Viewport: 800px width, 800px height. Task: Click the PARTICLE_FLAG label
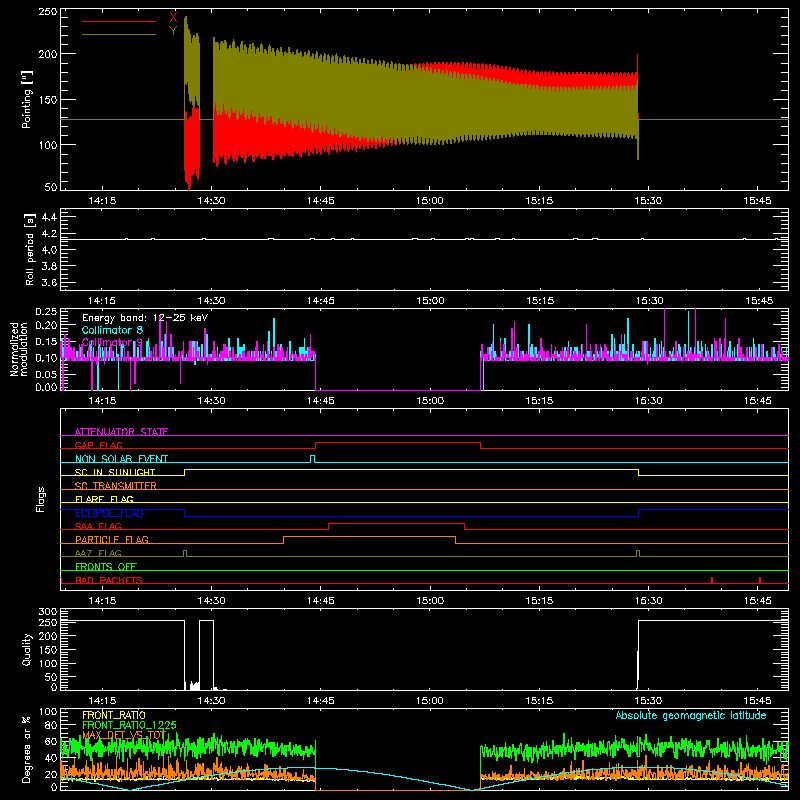tap(112, 539)
